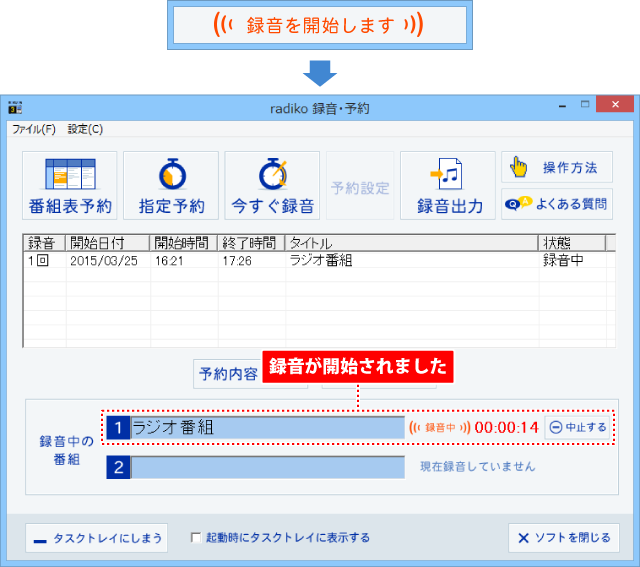Viewport: 640px width, 567px height.
Task: Click the 1回 recording count cell
Action: 38,260
